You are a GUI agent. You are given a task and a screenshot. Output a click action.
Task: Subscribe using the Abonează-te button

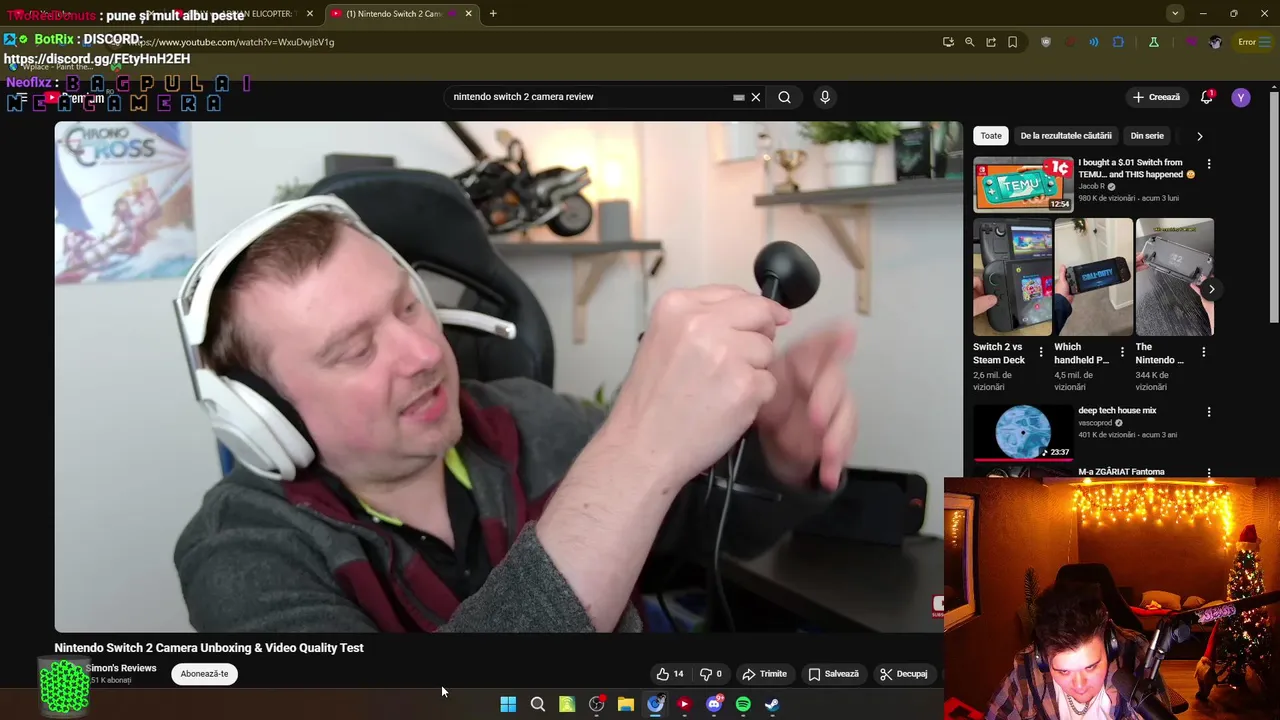pos(205,674)
